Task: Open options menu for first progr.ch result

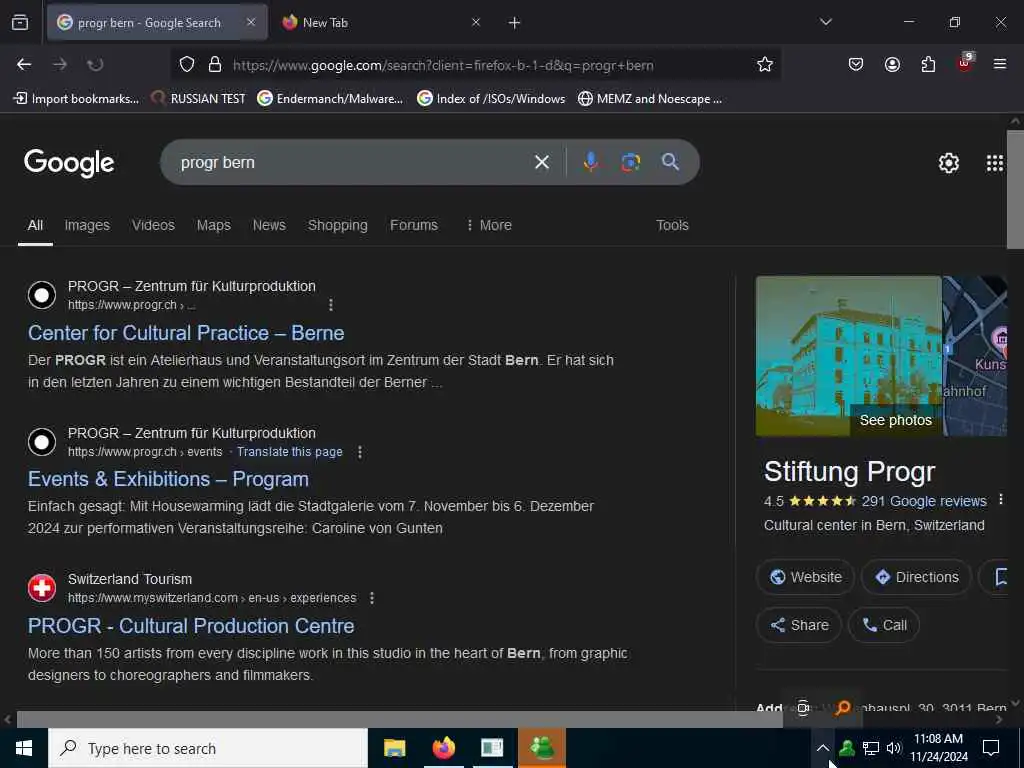Action: click(331, 305)
